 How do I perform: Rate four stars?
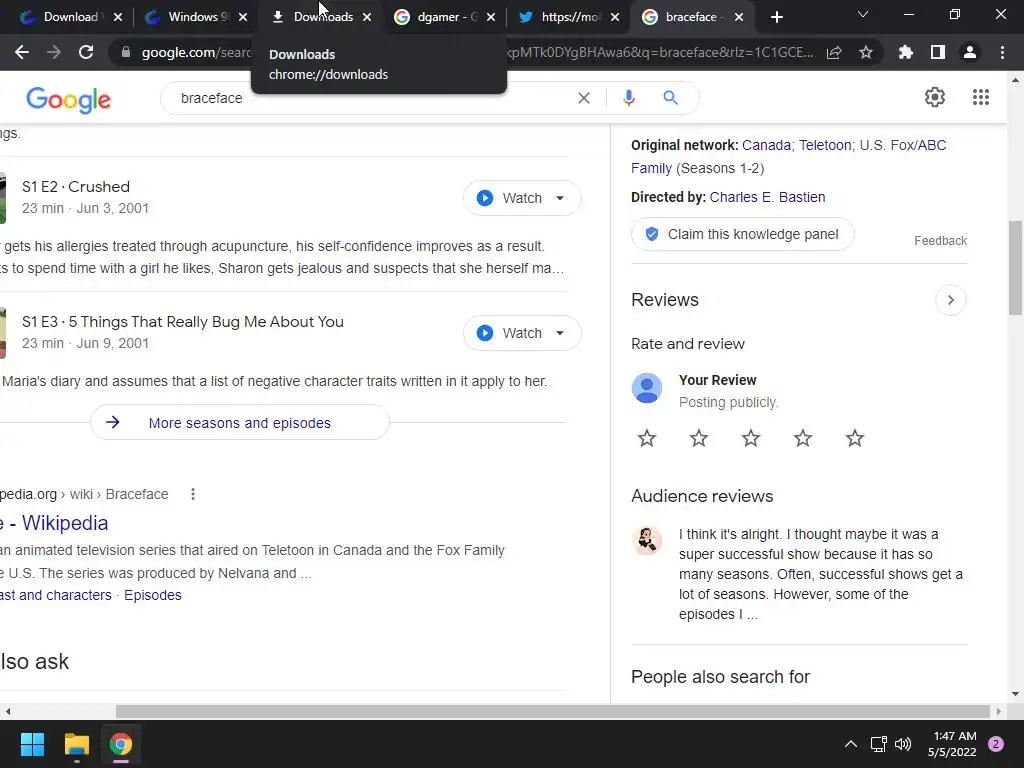(803, 438)
